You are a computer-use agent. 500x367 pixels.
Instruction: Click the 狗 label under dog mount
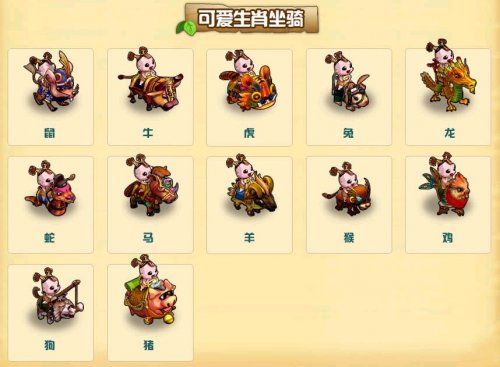50,345
